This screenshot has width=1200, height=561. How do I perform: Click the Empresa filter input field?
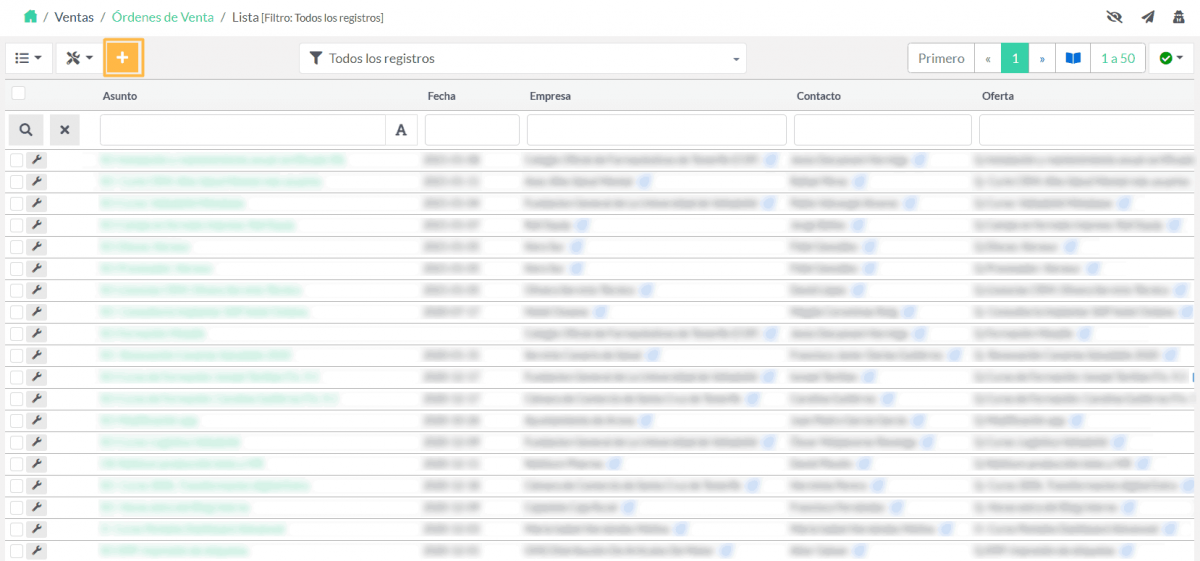point(656,130)
